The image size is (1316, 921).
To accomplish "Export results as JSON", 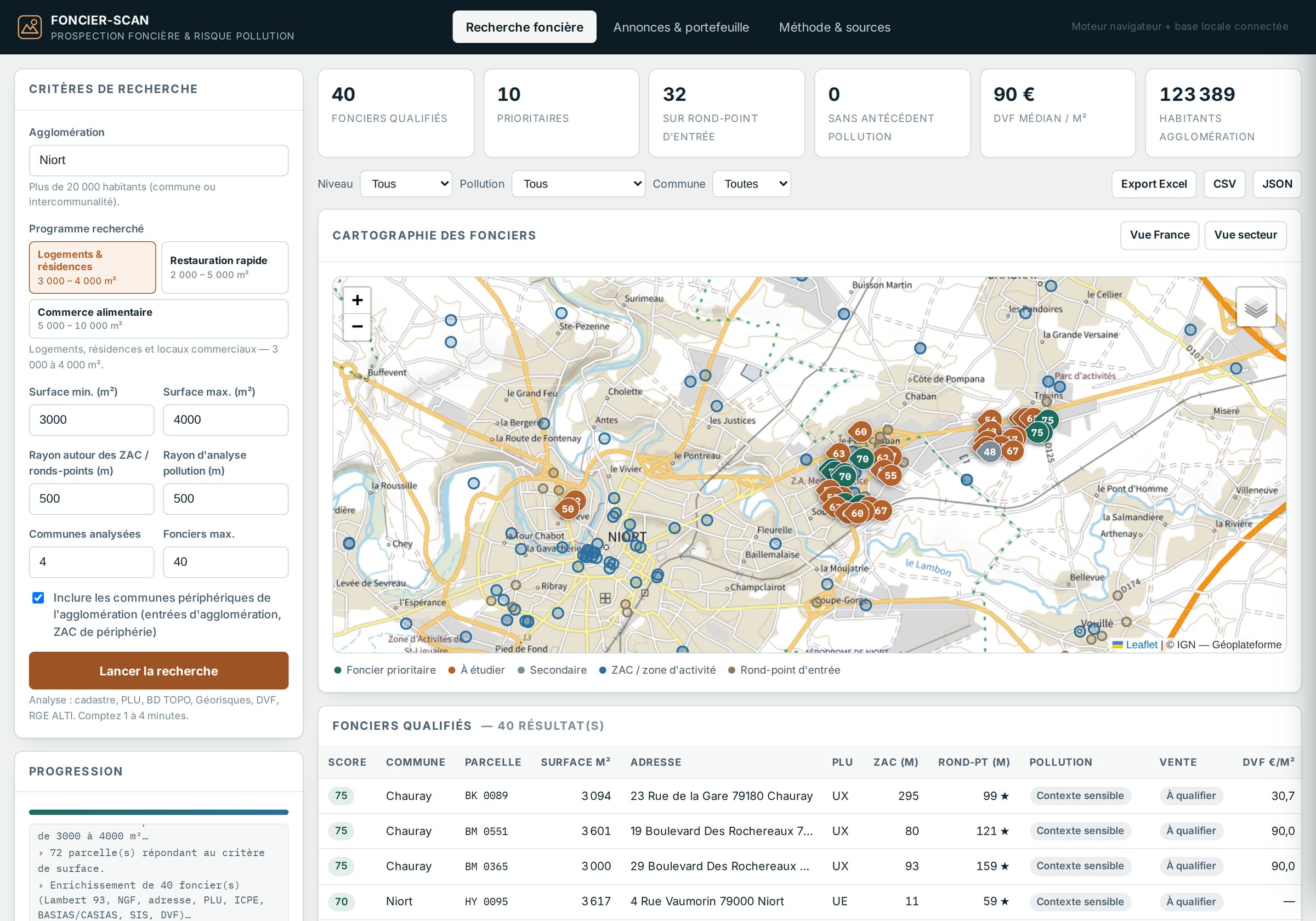I will coord(1277,184).
